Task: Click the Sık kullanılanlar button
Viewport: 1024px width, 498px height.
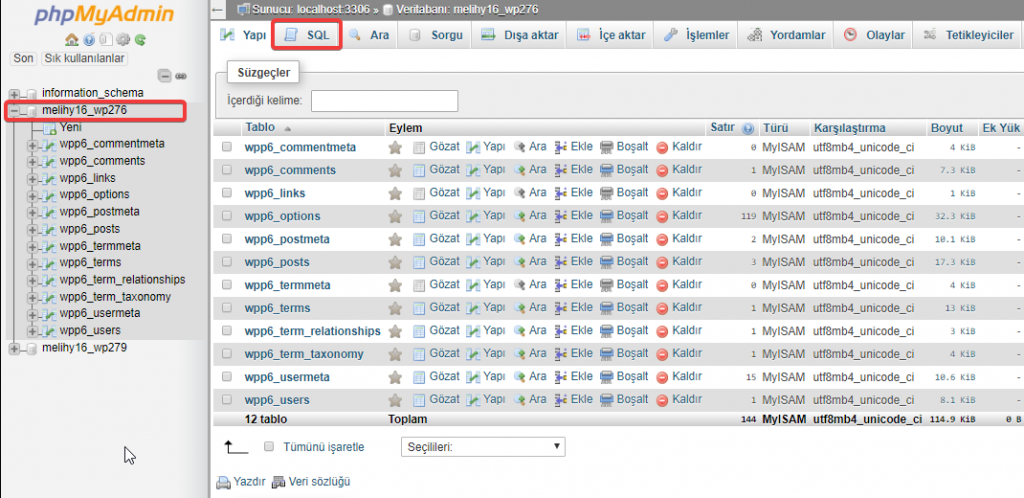Action: point(84,59)
